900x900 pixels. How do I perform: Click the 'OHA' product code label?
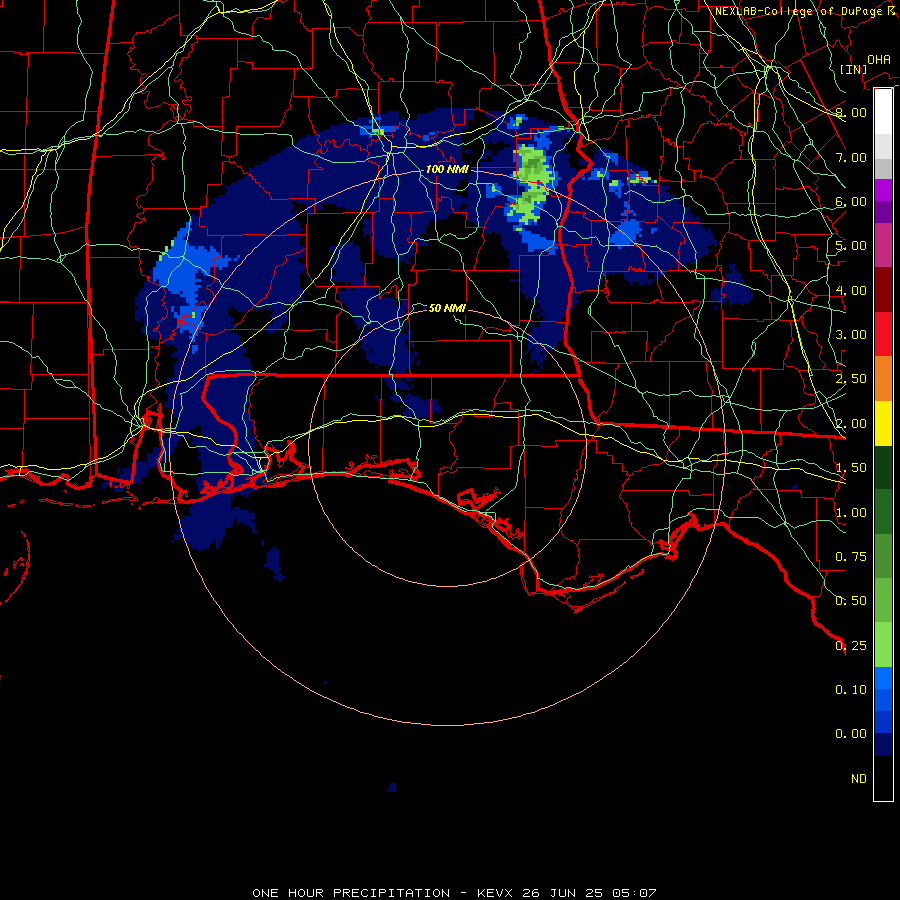click(x=879, y=59)
